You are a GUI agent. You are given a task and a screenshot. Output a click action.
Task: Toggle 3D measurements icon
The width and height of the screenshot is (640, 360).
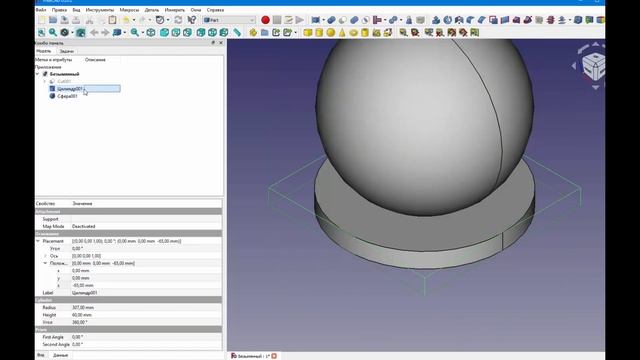463,33
